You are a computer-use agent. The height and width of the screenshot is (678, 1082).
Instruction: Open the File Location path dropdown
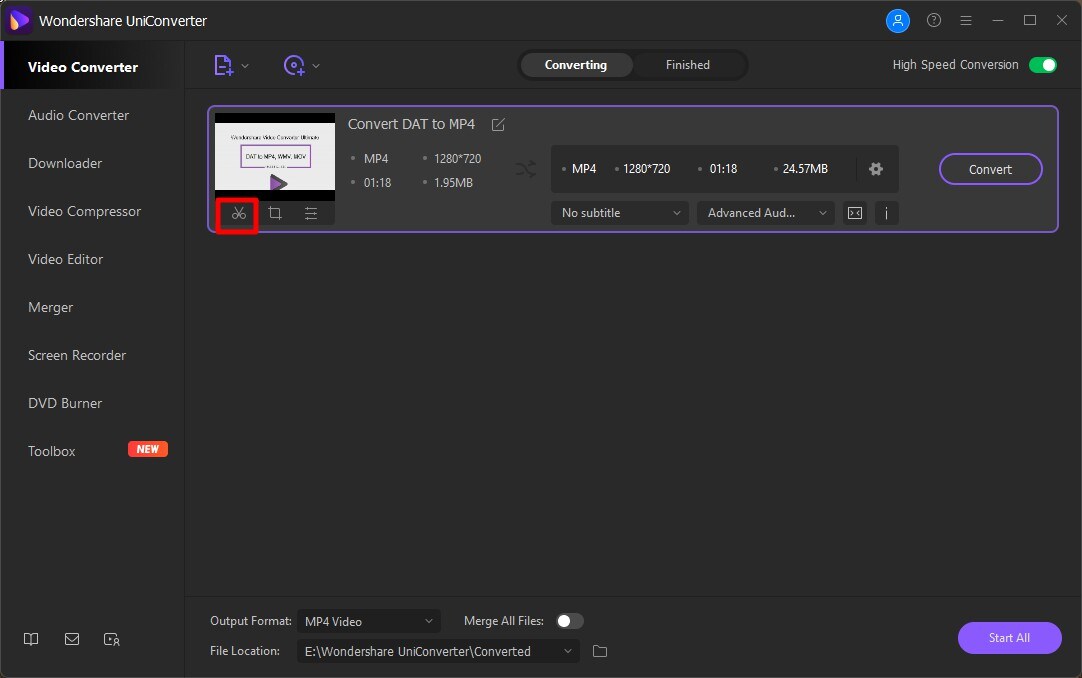[x=438, y=651]
